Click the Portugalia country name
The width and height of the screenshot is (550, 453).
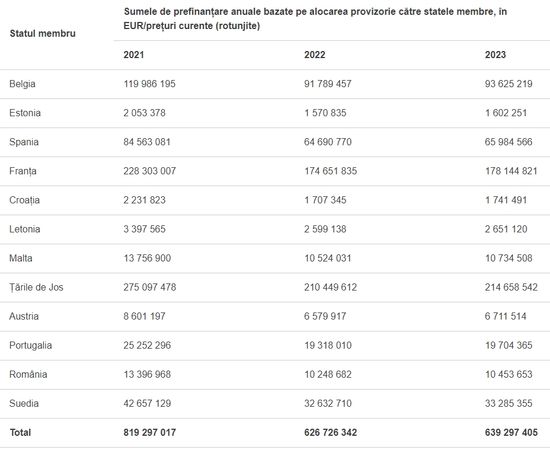pyautogui.click(x=31, y=345)
